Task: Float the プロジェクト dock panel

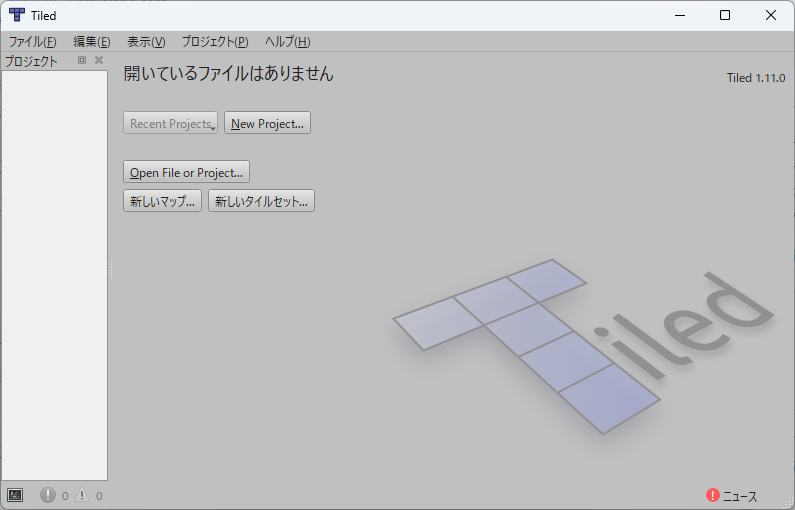Action: (82, 60)
